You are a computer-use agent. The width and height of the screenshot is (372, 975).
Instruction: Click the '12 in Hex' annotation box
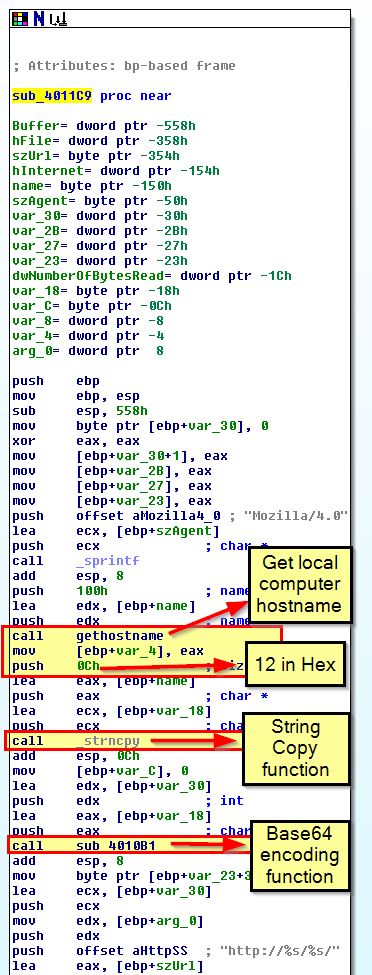coord(295,664)
